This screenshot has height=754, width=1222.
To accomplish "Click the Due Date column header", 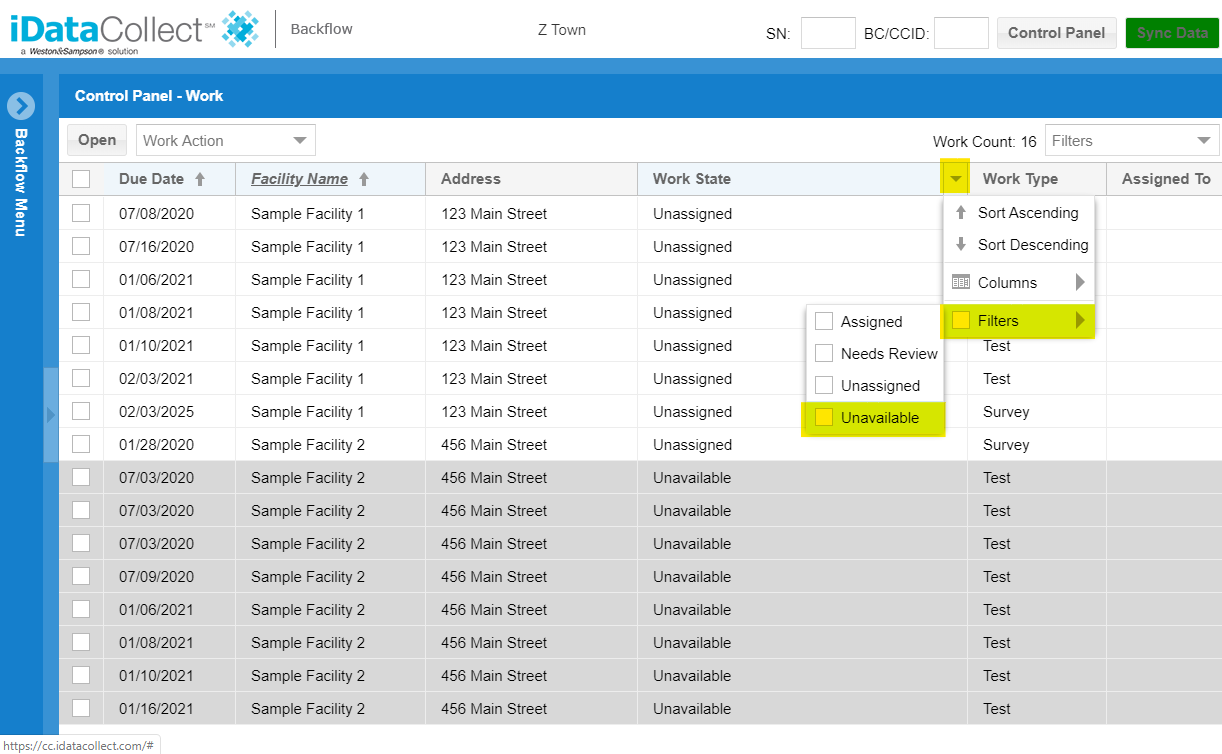I will 169,179.
